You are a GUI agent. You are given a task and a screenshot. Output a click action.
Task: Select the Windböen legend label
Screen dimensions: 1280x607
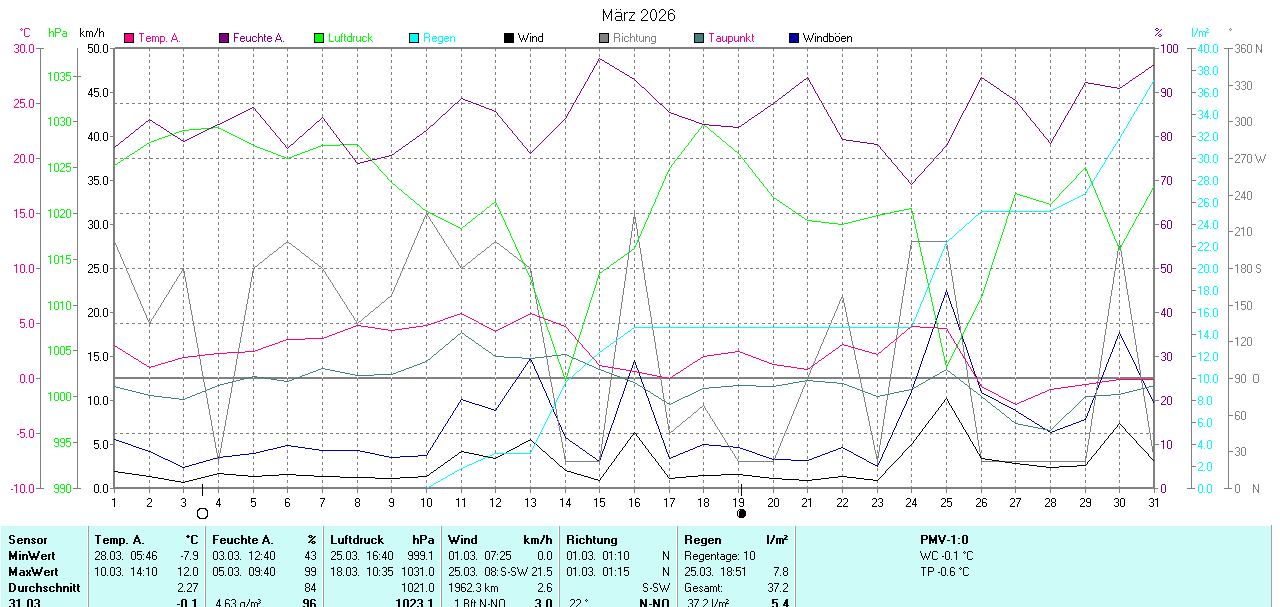(827, 38)
